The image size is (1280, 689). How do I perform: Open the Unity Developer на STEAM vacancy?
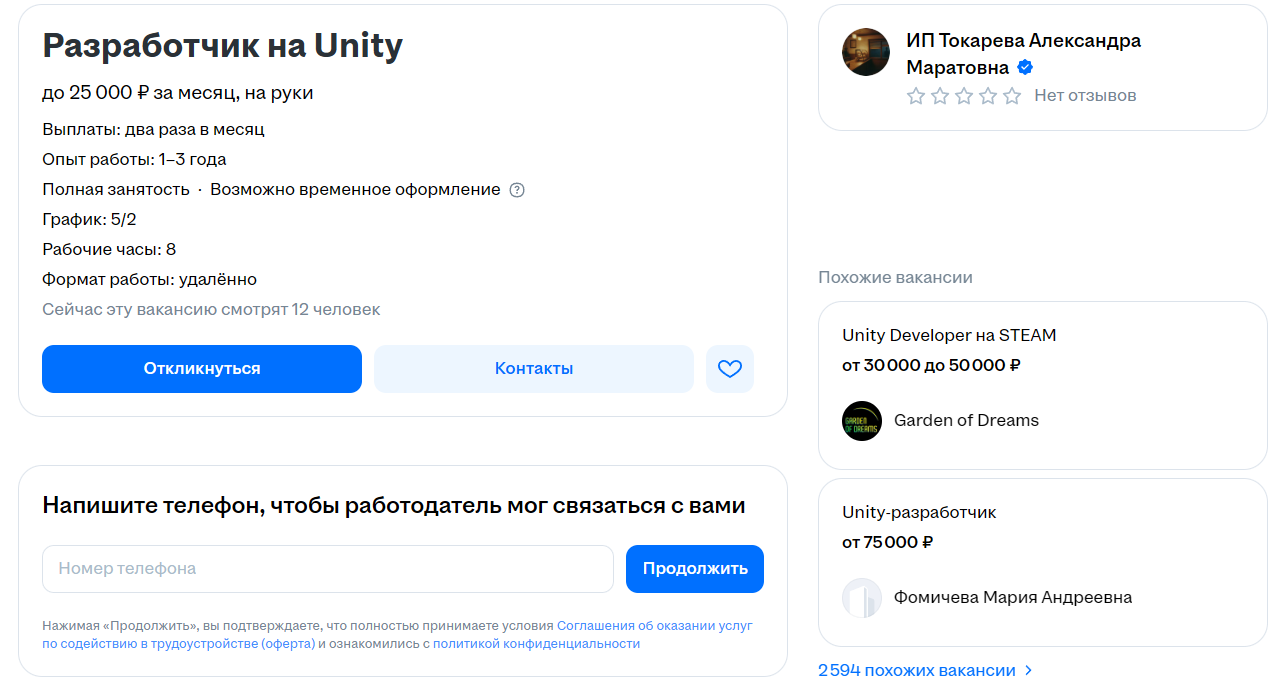click(949, 335)
